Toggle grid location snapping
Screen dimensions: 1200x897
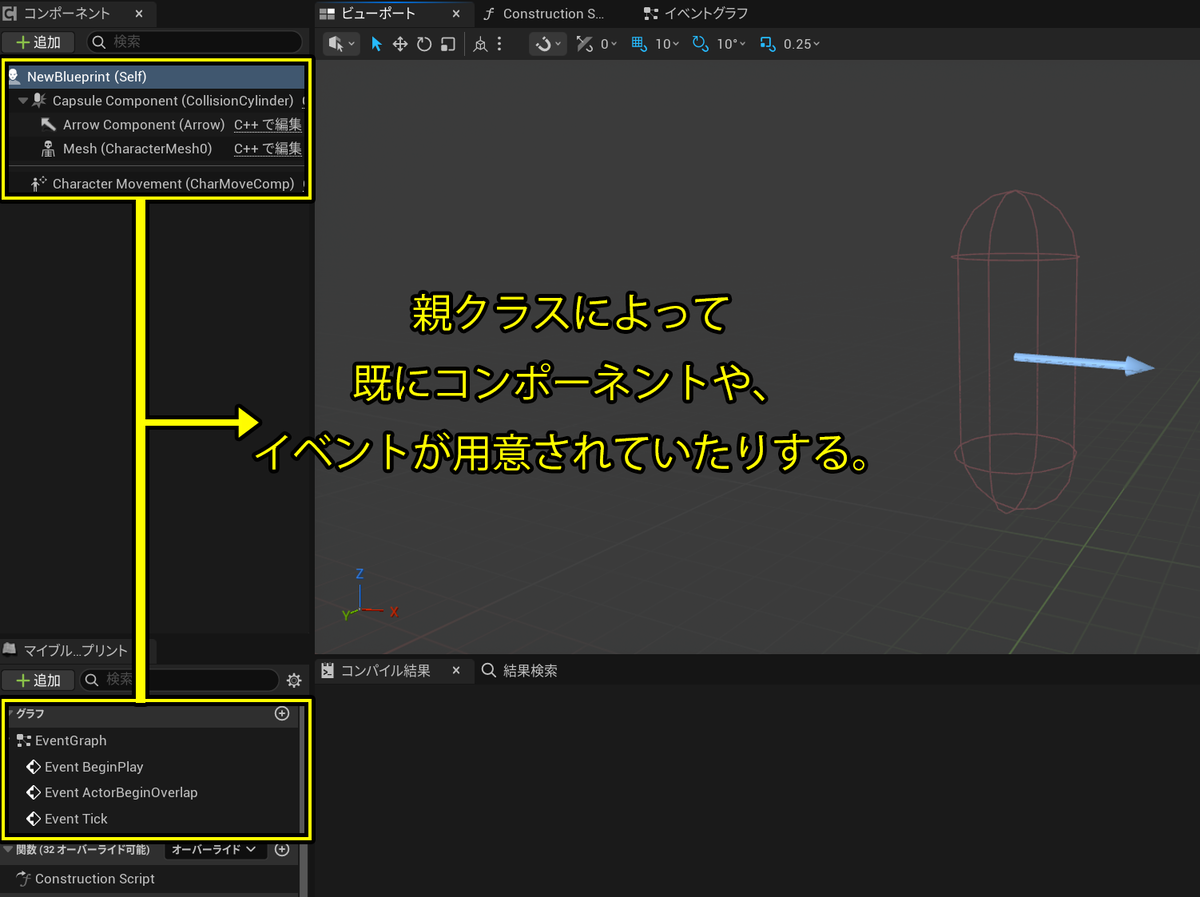[x=640, y=44]
